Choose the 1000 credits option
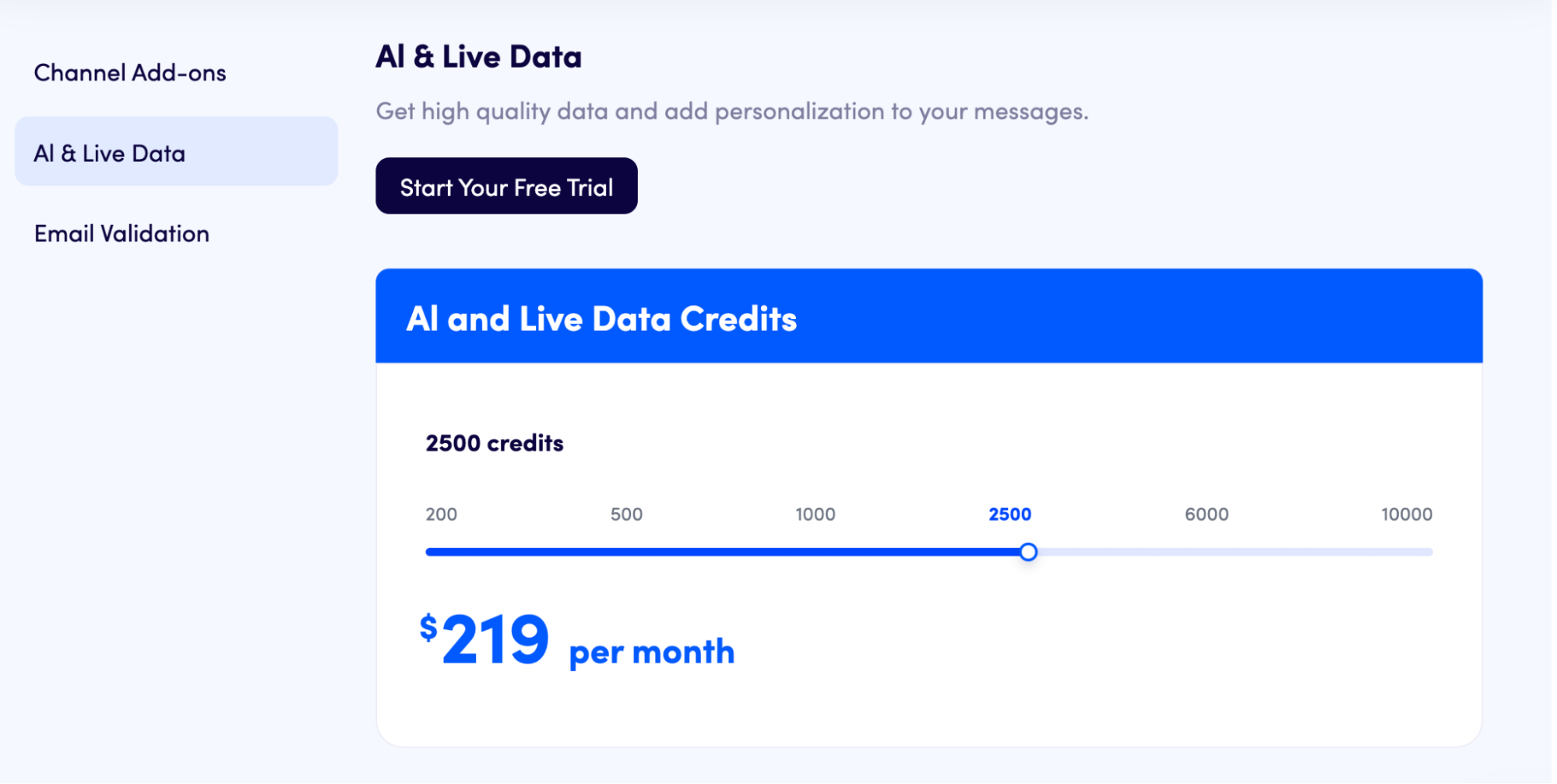 pyautogui.click(x=815, y=514)
